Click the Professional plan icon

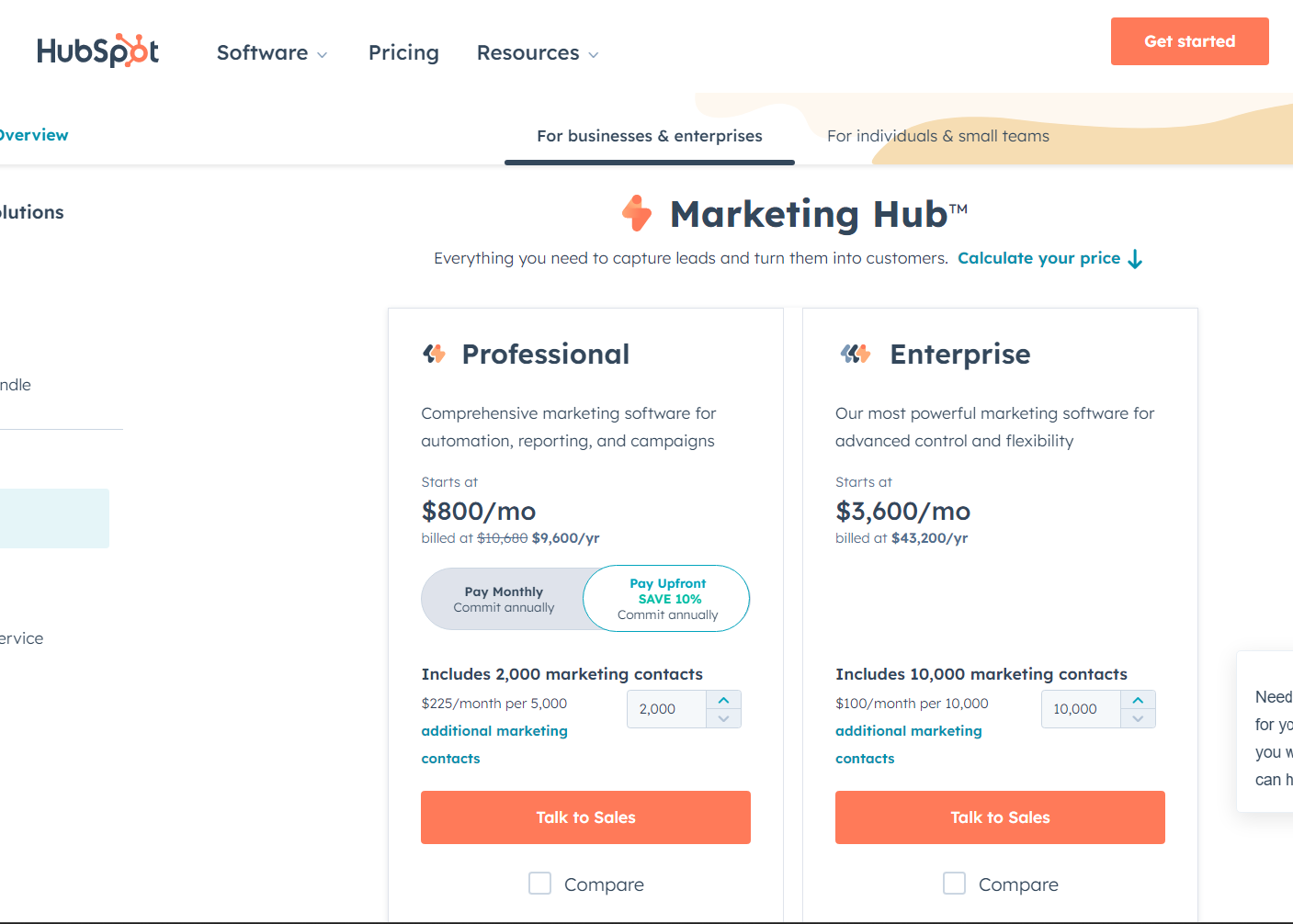pyautogui.click(x=434, y=354)
